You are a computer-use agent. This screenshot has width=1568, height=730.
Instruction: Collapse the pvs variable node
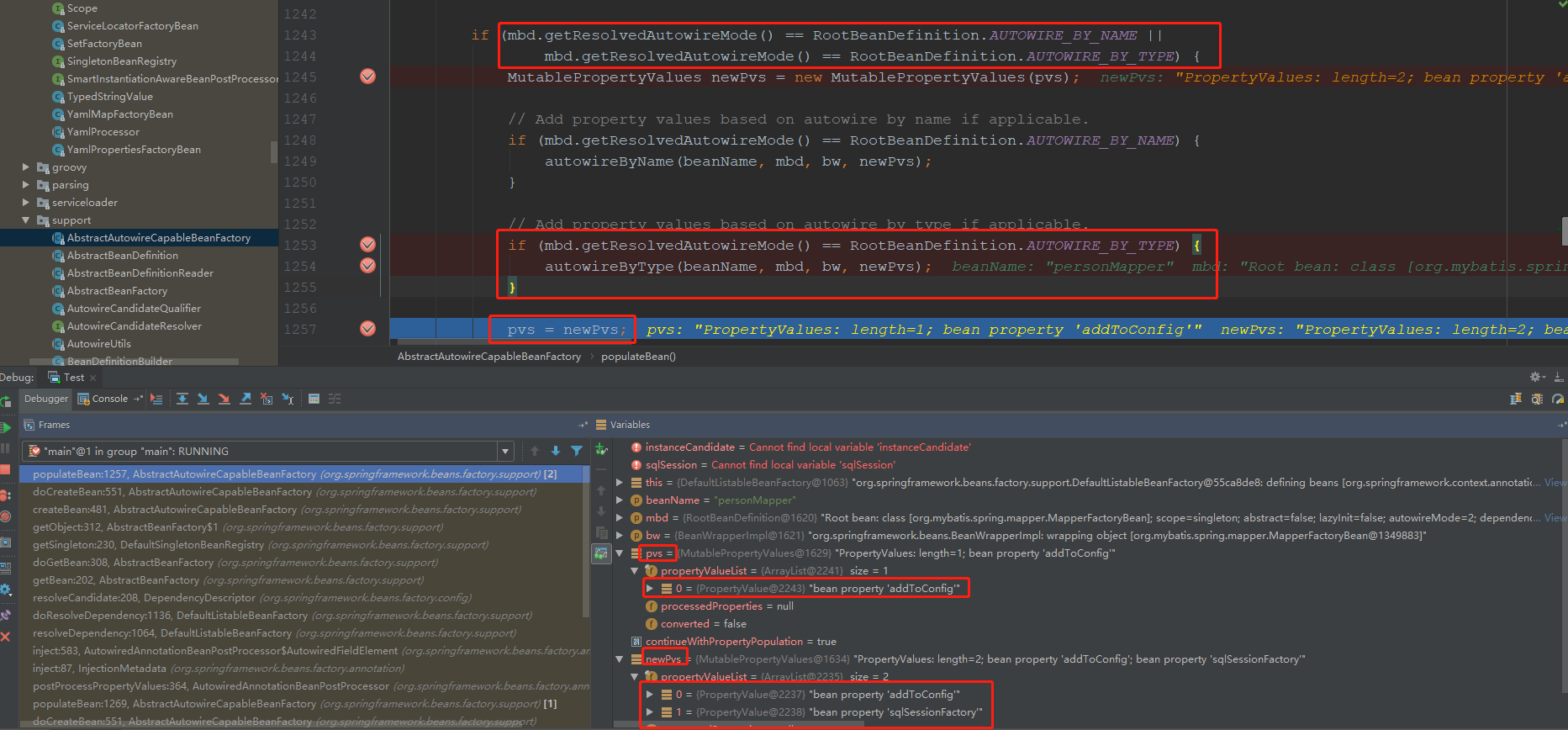pos(620,553)
